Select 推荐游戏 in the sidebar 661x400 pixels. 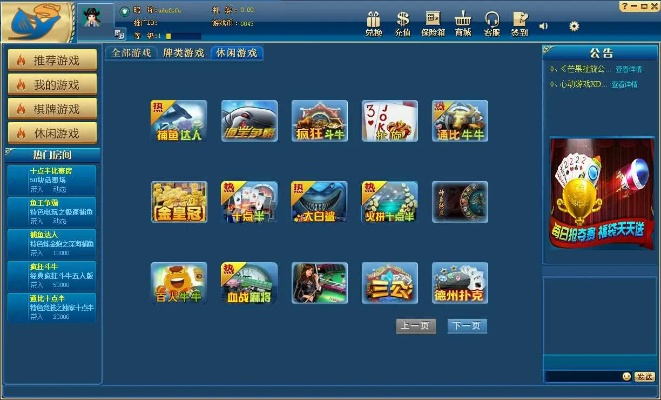50,61
